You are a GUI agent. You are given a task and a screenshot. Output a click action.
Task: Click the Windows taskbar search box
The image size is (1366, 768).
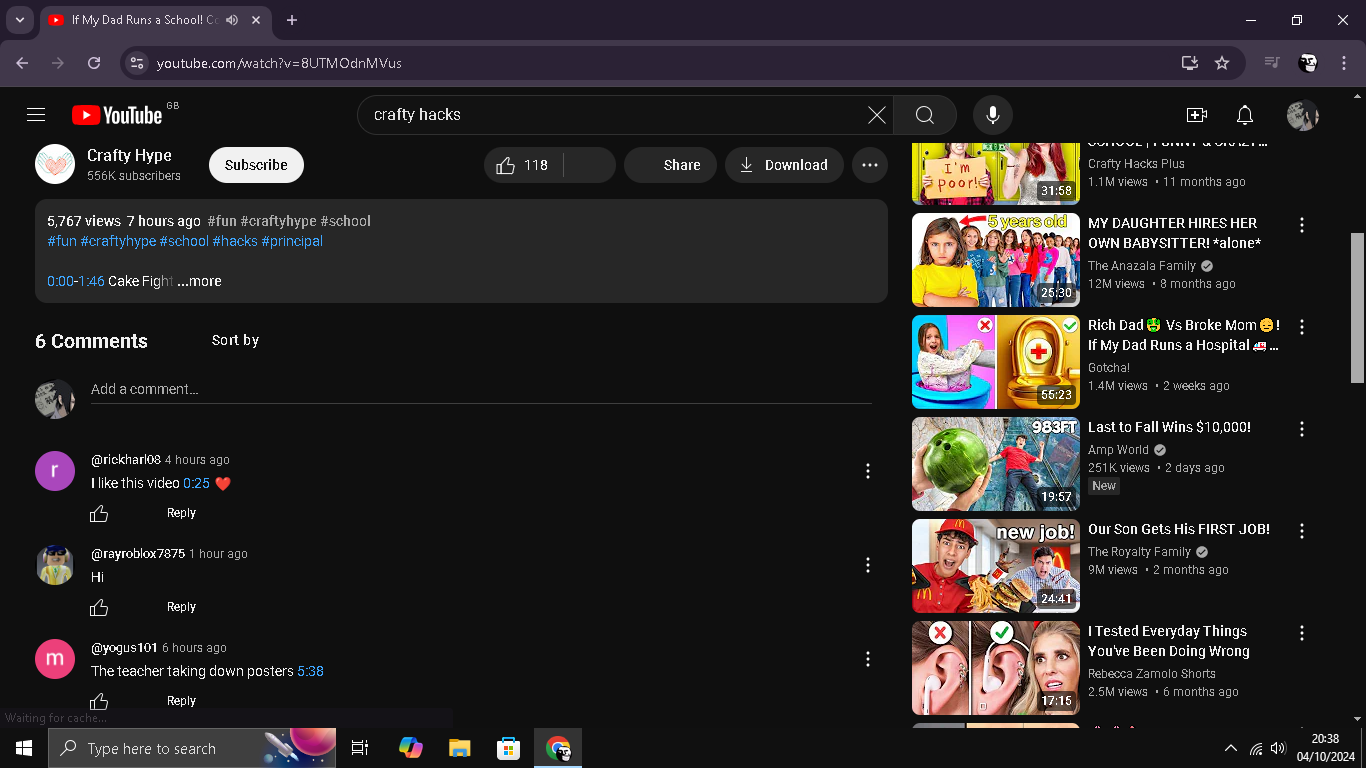pos(192,748)
